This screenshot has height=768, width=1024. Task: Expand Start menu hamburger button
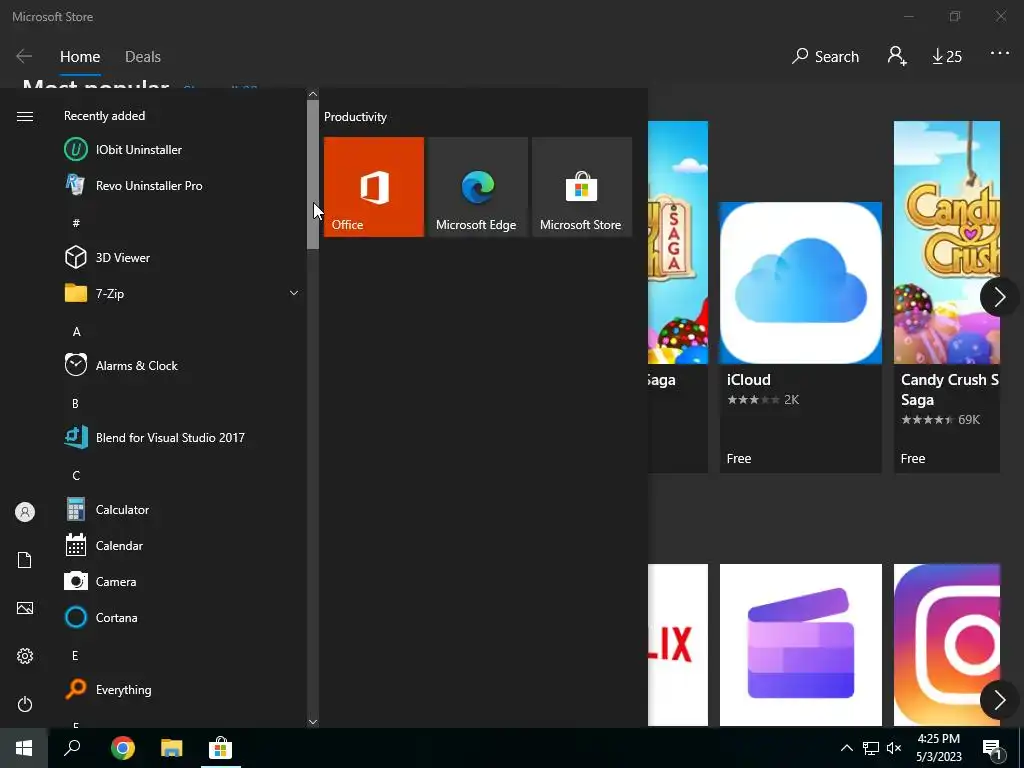coord(25,116)
